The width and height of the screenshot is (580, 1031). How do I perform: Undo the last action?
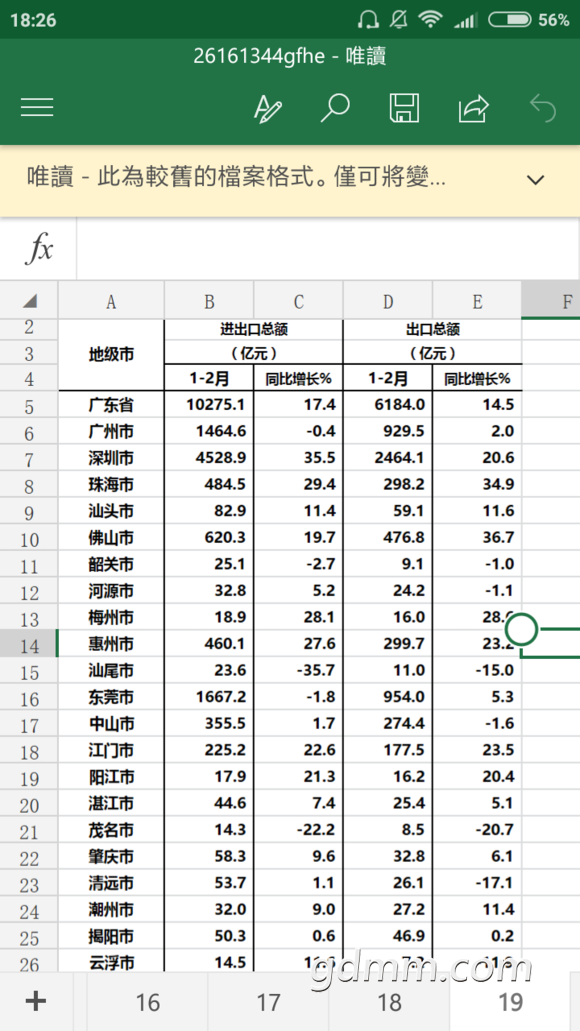tap(543, 108)
